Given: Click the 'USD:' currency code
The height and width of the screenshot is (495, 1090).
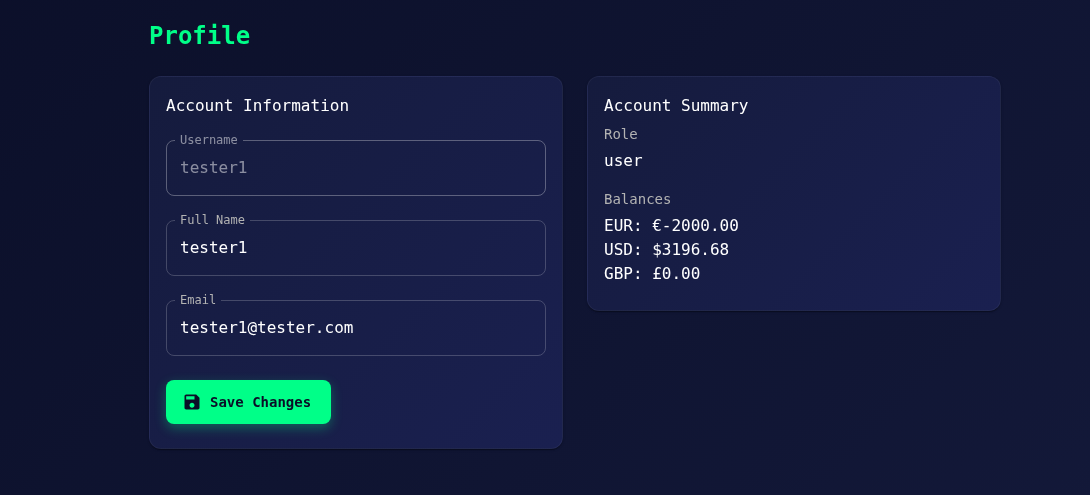Looking at the screenshot, I should 623,250.
